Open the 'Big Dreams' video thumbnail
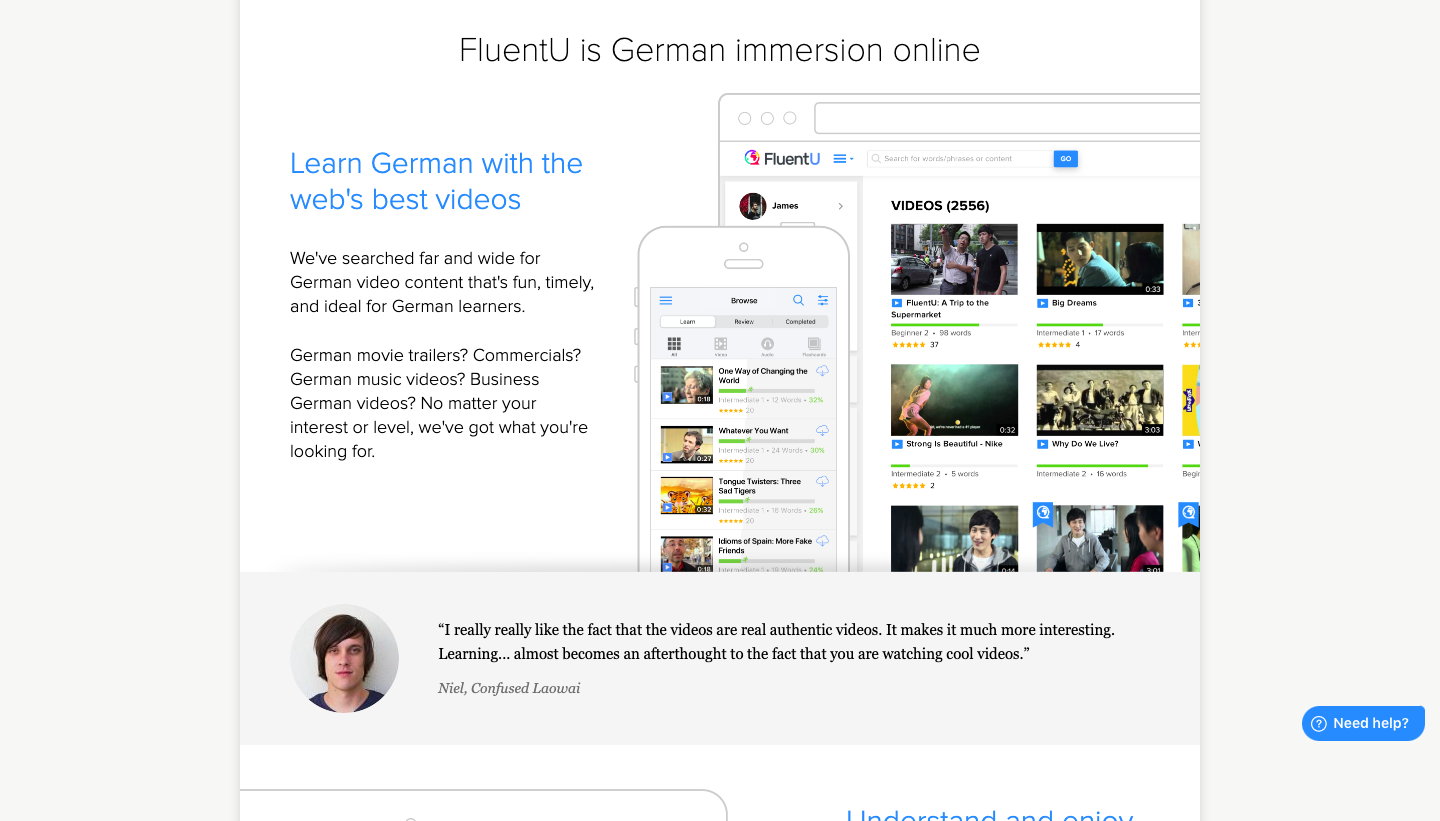 tap(1099, 259)
